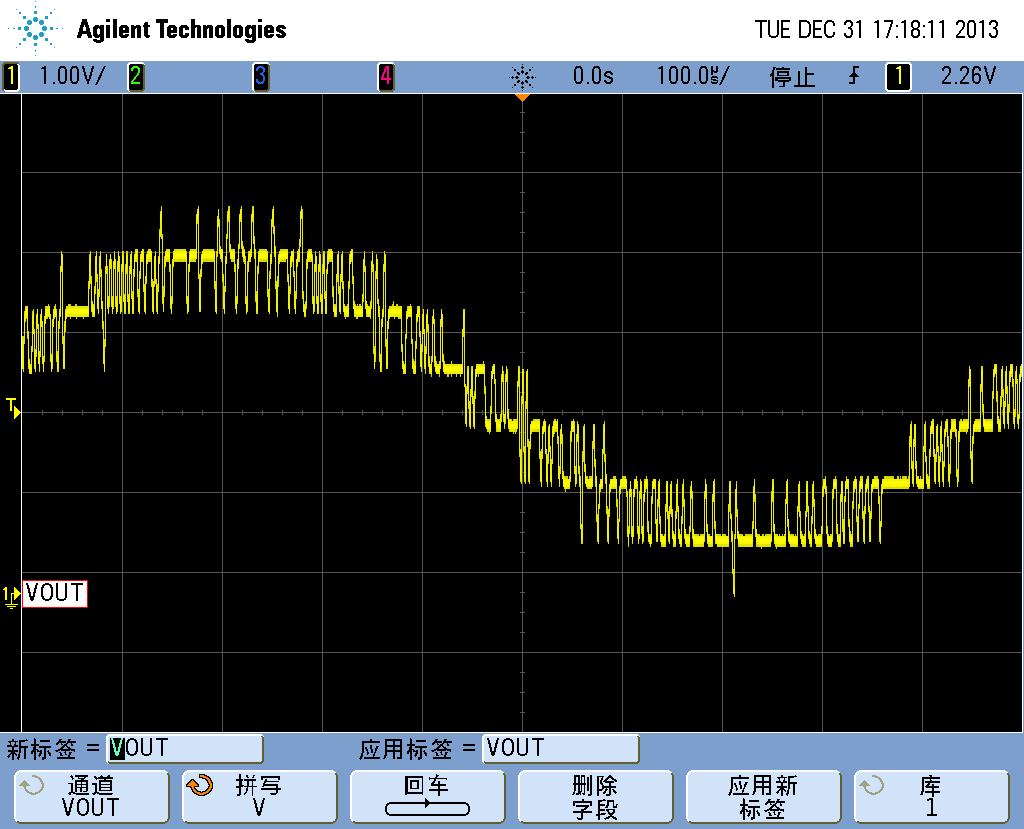Click the VOUT waveform label box
This screenshot has width=1024, height=829.
pos(55,593)
